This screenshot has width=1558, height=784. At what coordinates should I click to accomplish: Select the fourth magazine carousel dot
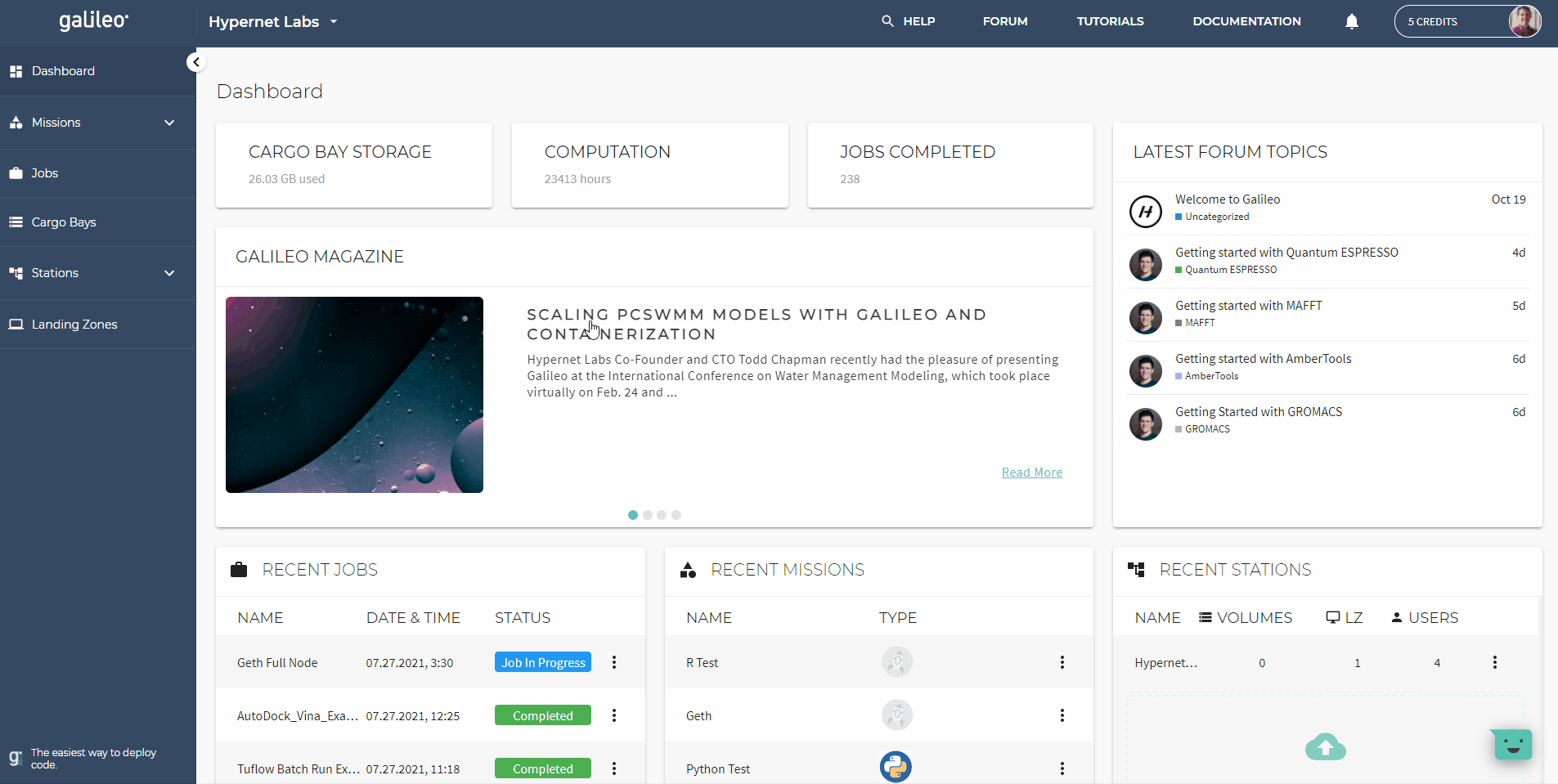point(676,515)
